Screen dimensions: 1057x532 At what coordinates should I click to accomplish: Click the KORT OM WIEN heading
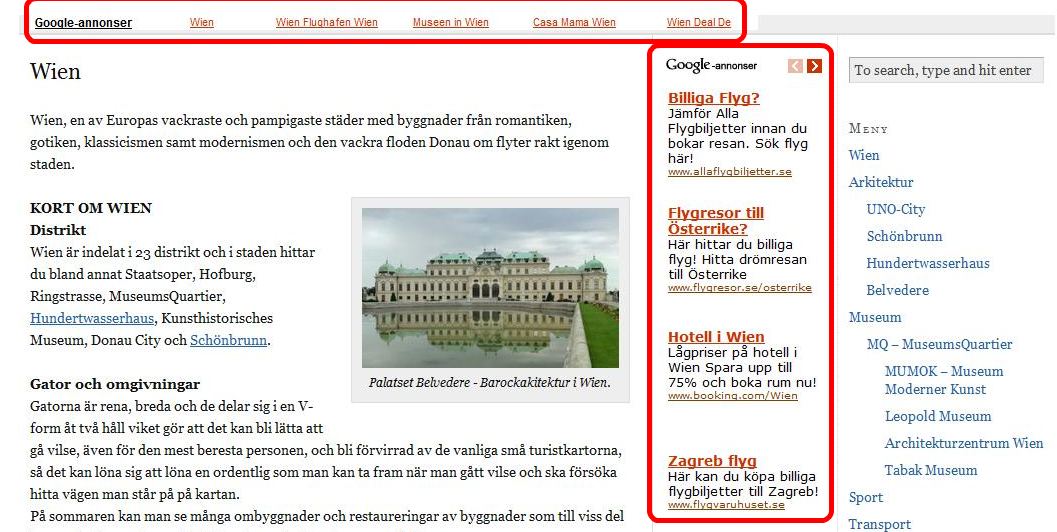[x=91, y=208]
